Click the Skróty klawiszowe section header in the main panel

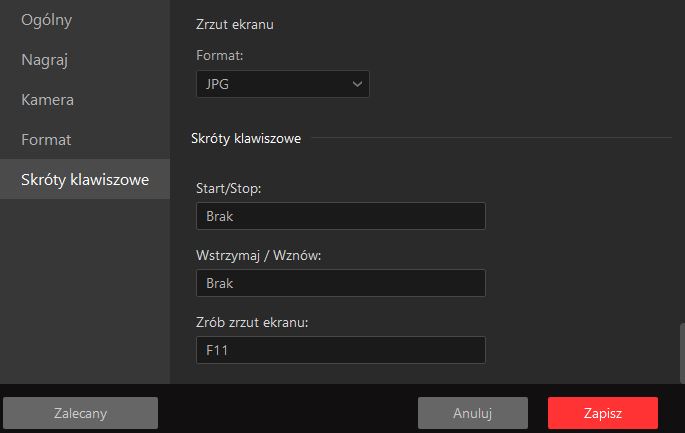[246, 139]
